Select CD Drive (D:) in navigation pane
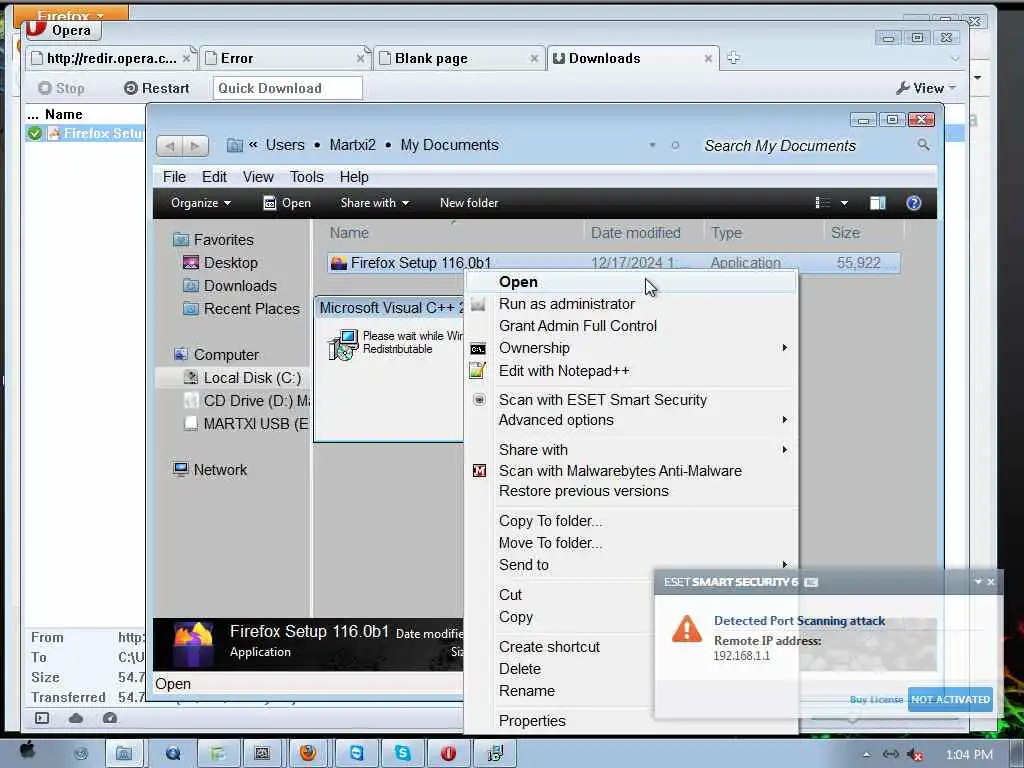 [247, 401]
